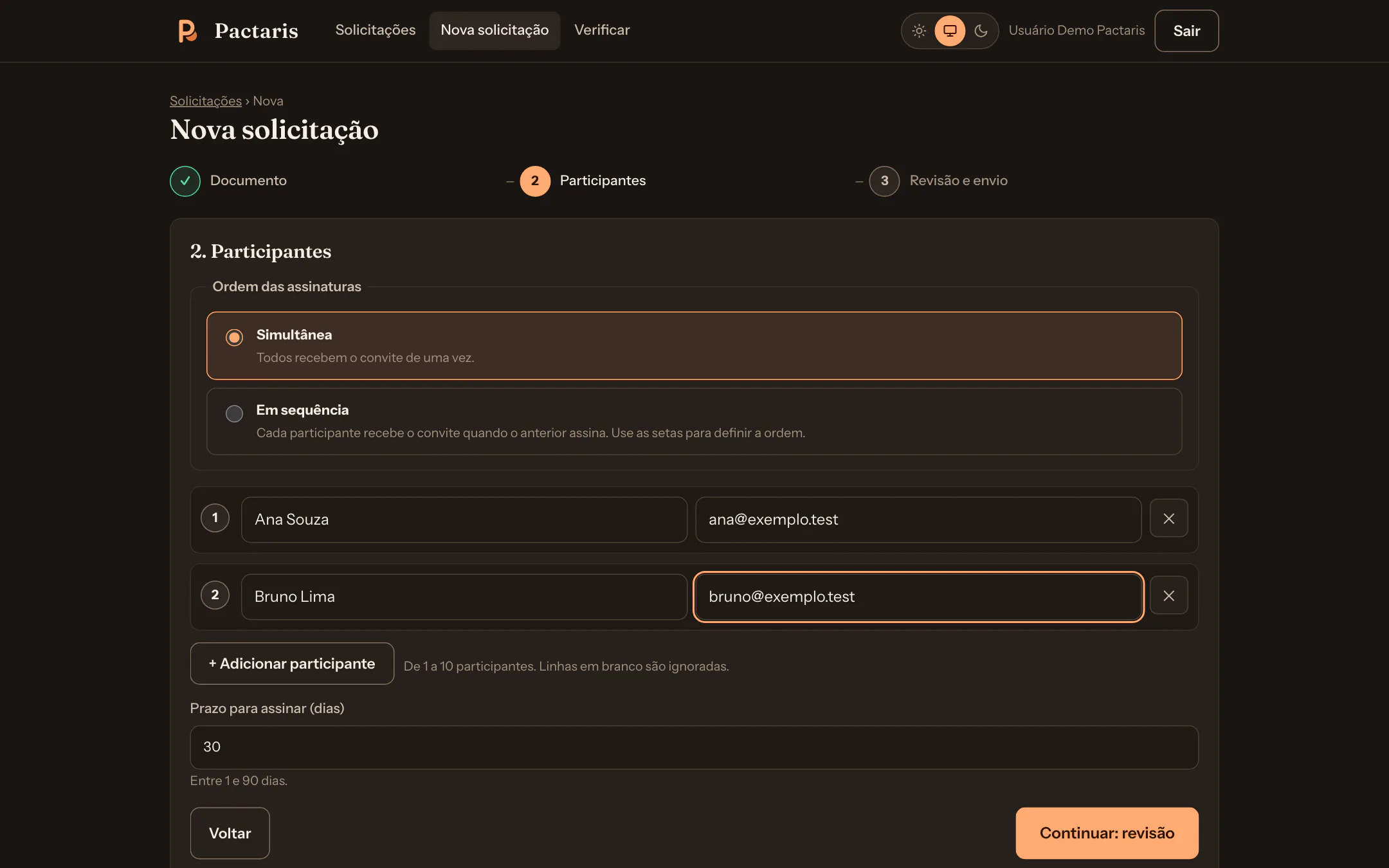Image resolution: width=1389 pixels, height=868 pixels.
Task: Click 'Entre 1 e 90 dias.' hint
Action: click(239, 781)
